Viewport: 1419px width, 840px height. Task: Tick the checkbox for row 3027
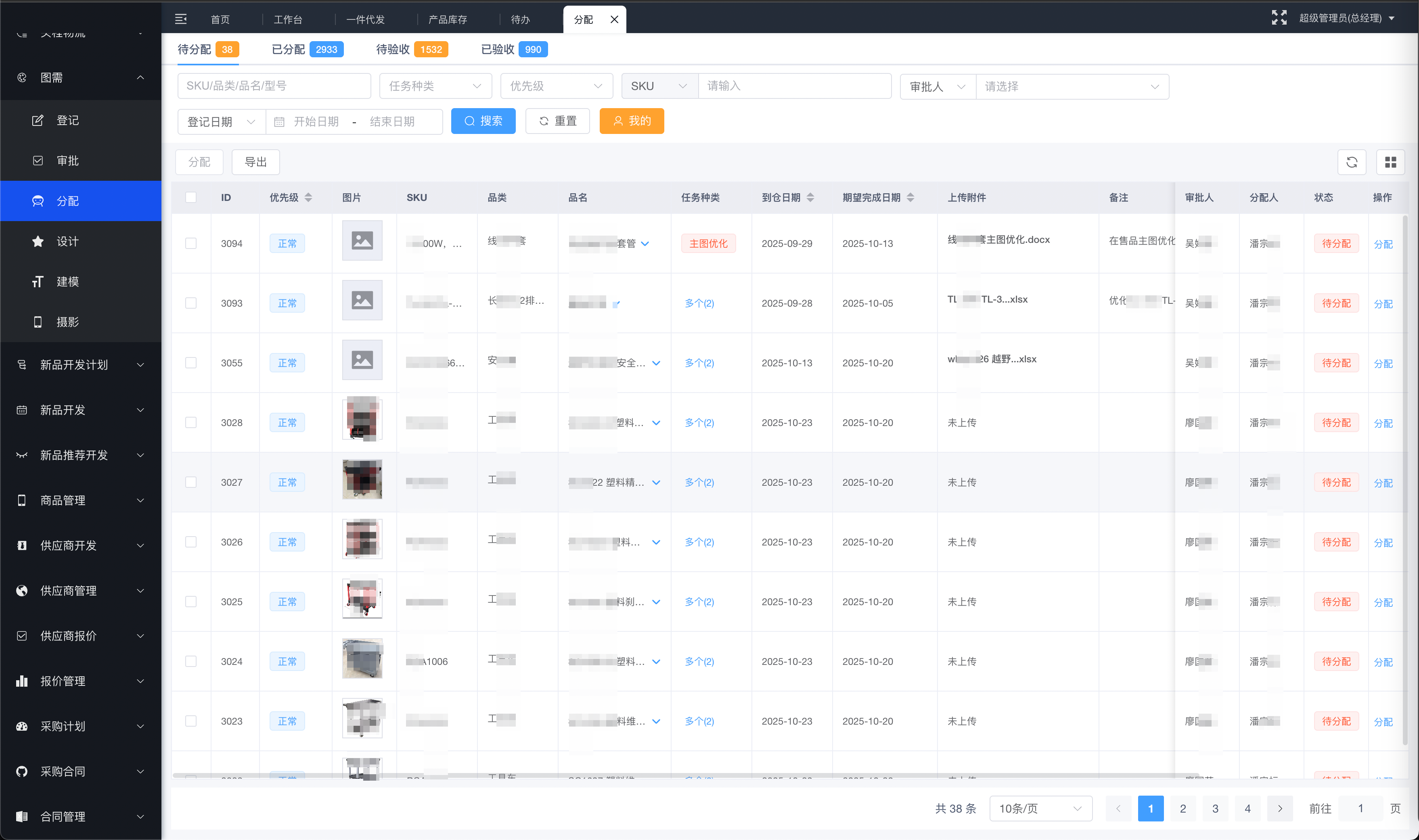[191, 482]
